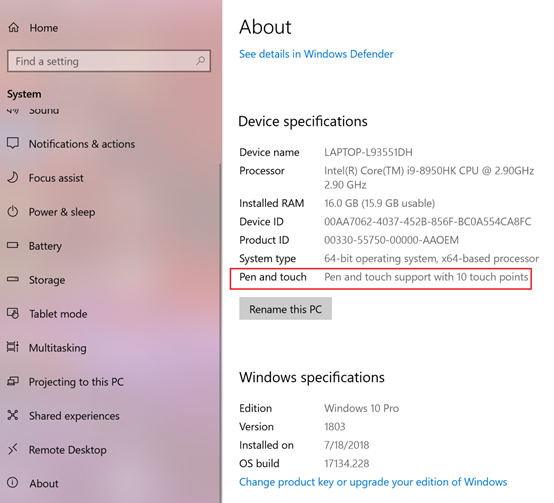
Task: Select the Remote Desktop icon
Action: (13, 449)
